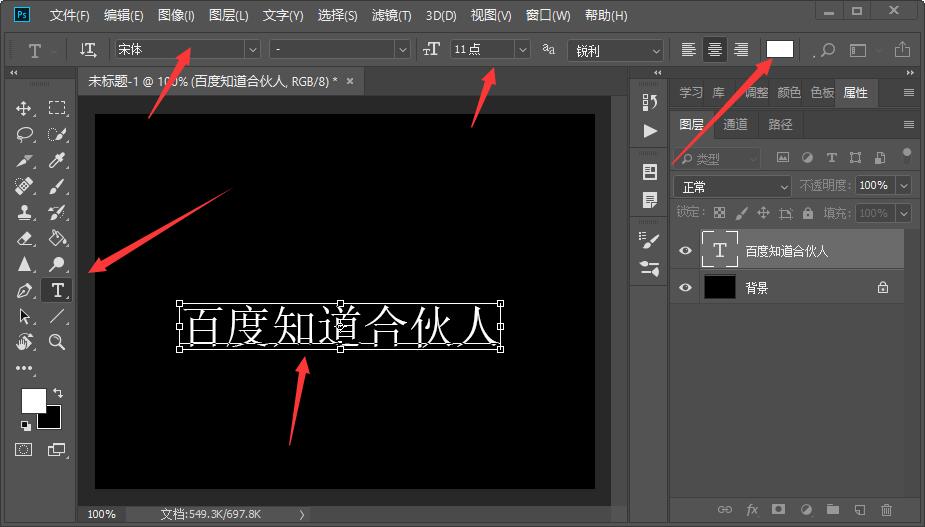
Task: Click the trash icon to delete layer
Action: [x=886, y=510]
